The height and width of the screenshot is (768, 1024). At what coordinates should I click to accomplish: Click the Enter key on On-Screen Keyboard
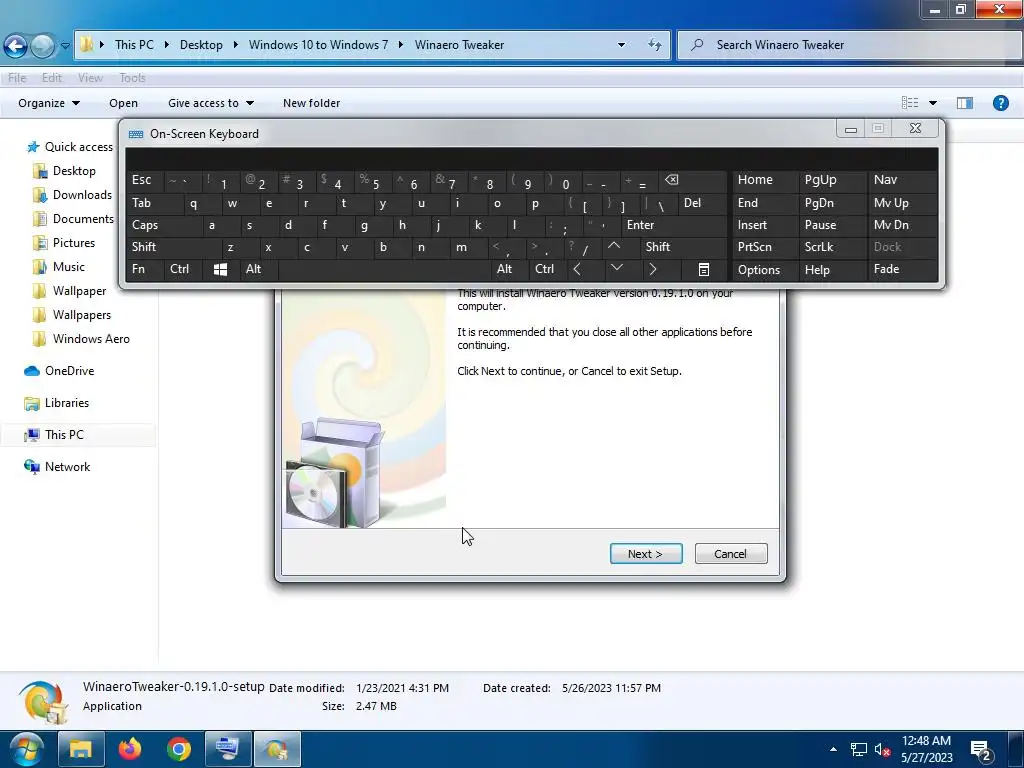(x=674, y=225)
